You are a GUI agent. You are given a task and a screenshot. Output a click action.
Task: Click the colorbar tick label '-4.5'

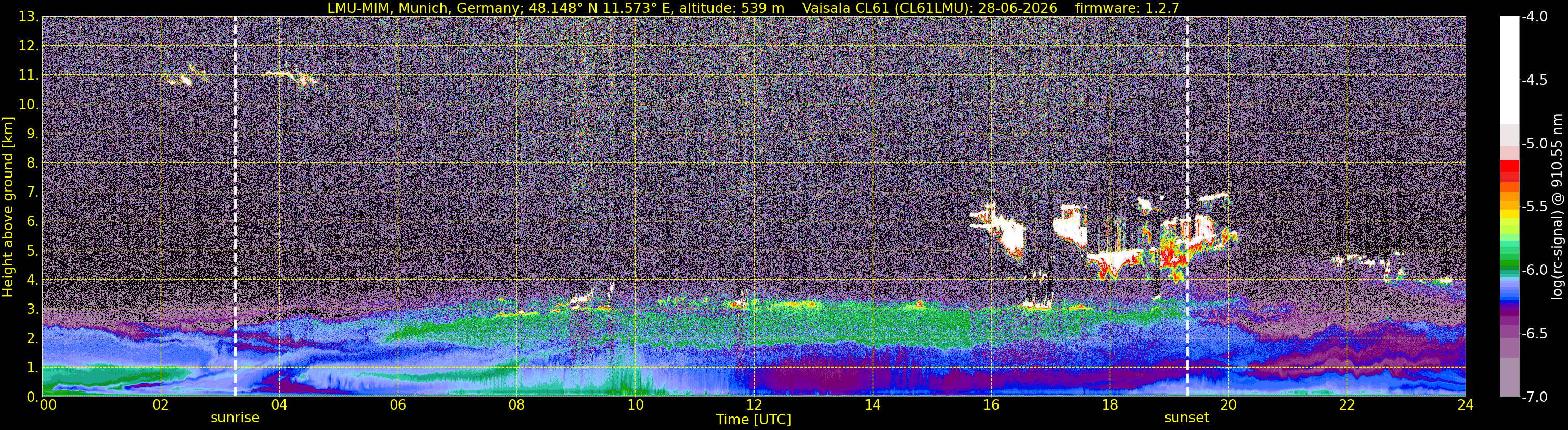(x=1535, y=80)
